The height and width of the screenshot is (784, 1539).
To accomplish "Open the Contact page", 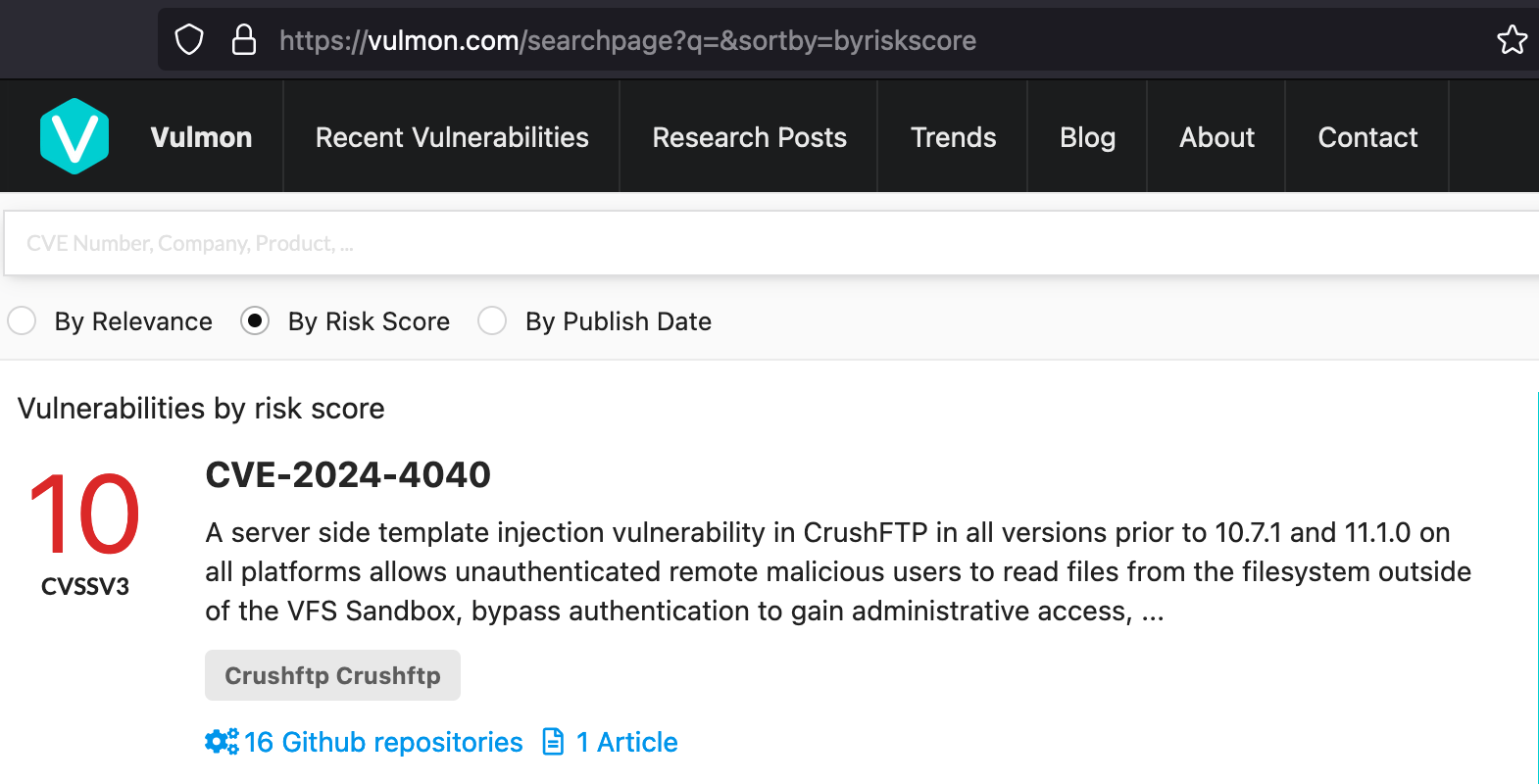I will click(1367, 137).
